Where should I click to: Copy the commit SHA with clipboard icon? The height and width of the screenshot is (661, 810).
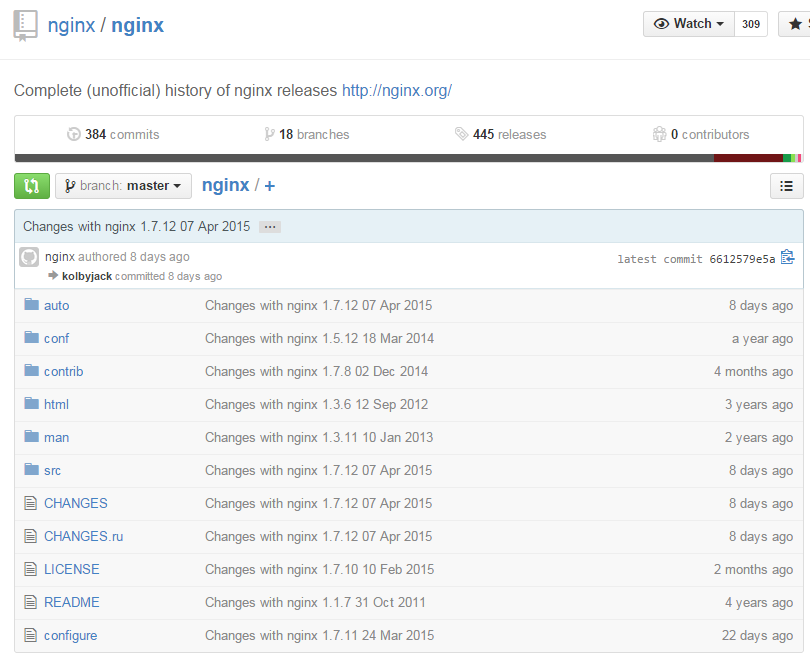(787, 257)
